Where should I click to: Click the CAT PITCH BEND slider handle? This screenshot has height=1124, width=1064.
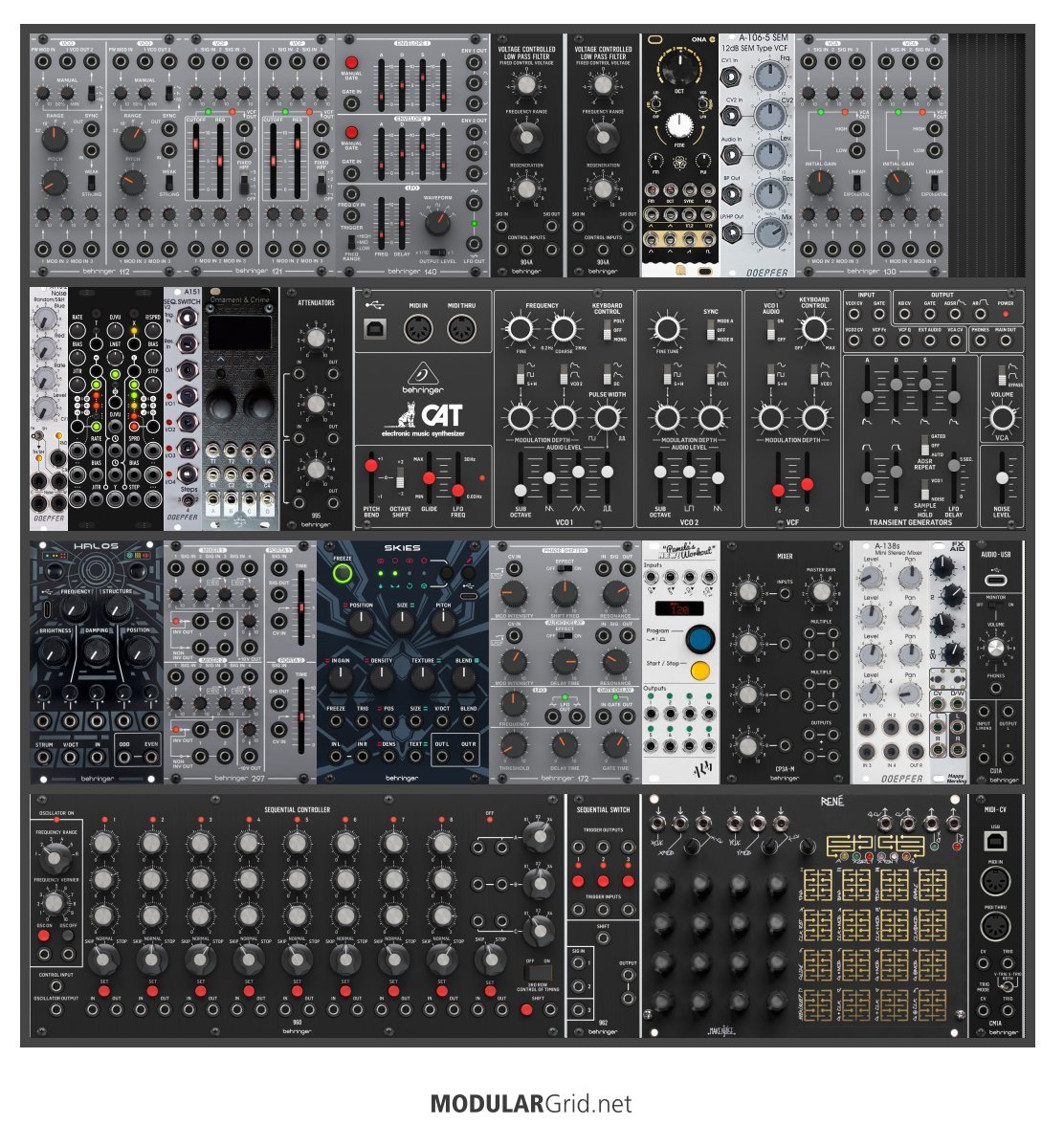370,465
